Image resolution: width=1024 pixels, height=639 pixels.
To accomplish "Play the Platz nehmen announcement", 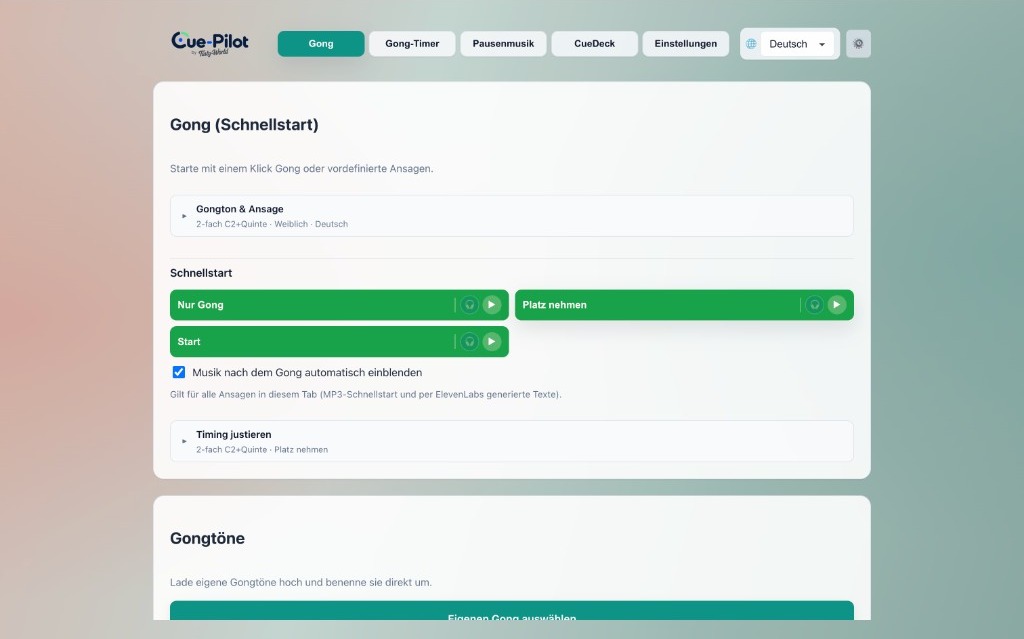I will click(x=837, y=305).
